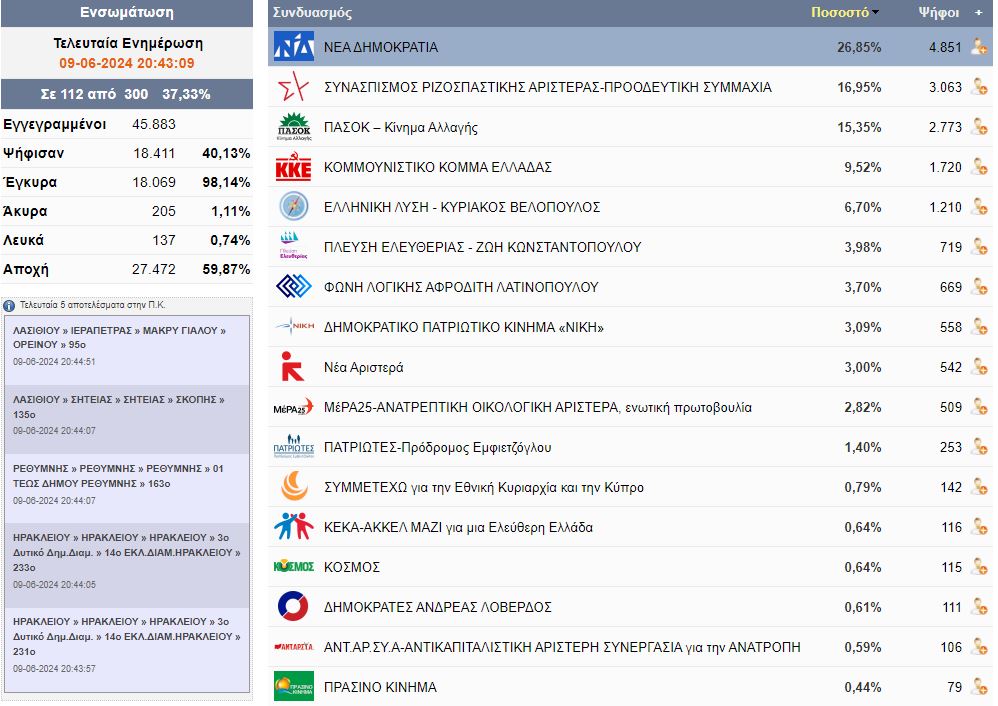Click the ΝΕΑ ΔΗΜΟΚΡΑΤΙΑ party logo
This screenshot has width=998, height=706.
point(293,46)
